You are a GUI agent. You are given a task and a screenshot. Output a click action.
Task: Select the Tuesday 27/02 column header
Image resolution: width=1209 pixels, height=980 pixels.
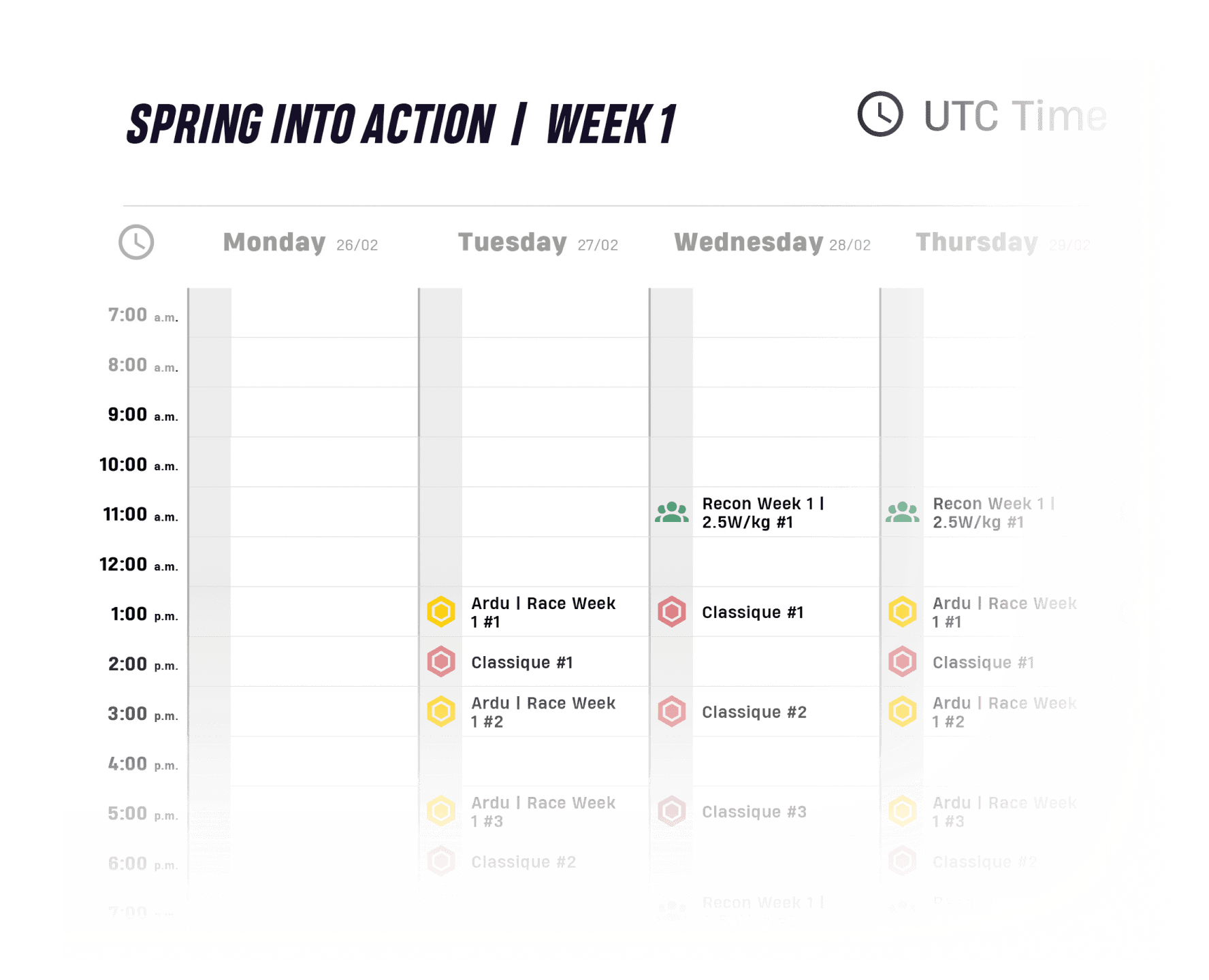click(x=538, y=243)
